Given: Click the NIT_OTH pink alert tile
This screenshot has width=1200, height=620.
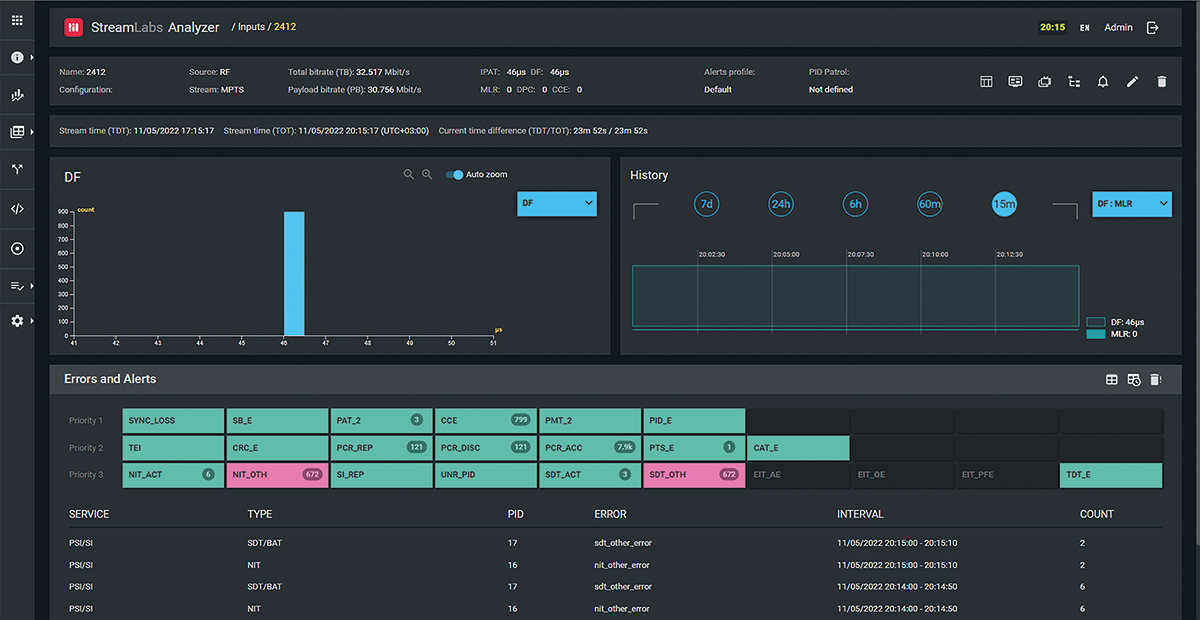Looking at the screenshot, I should pyautogui.click(x=278, y=475).
